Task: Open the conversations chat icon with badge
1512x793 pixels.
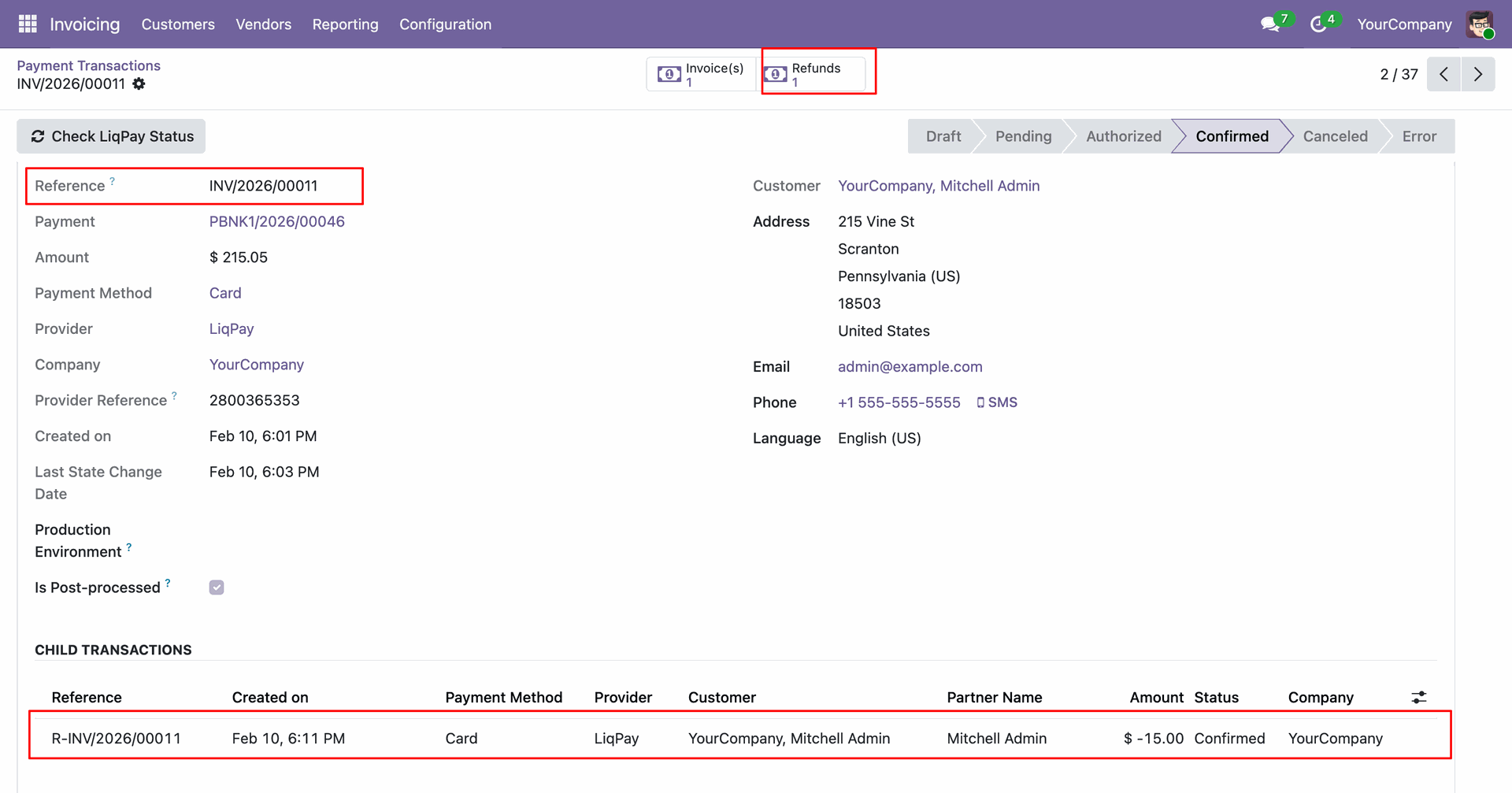Action: [x=1269, y=24]
